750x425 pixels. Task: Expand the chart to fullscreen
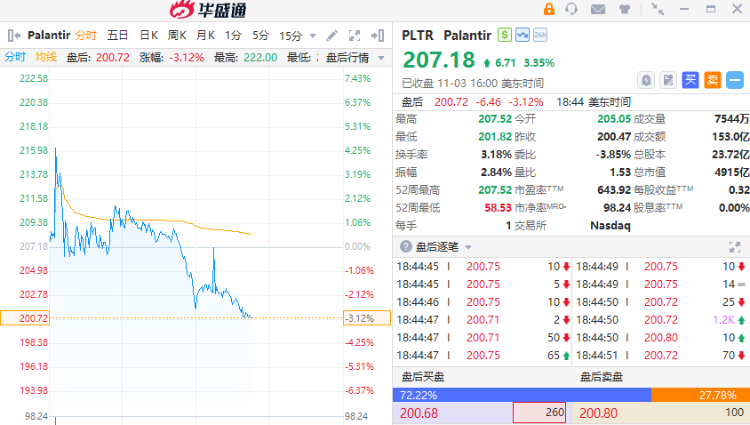coord(354,35)
